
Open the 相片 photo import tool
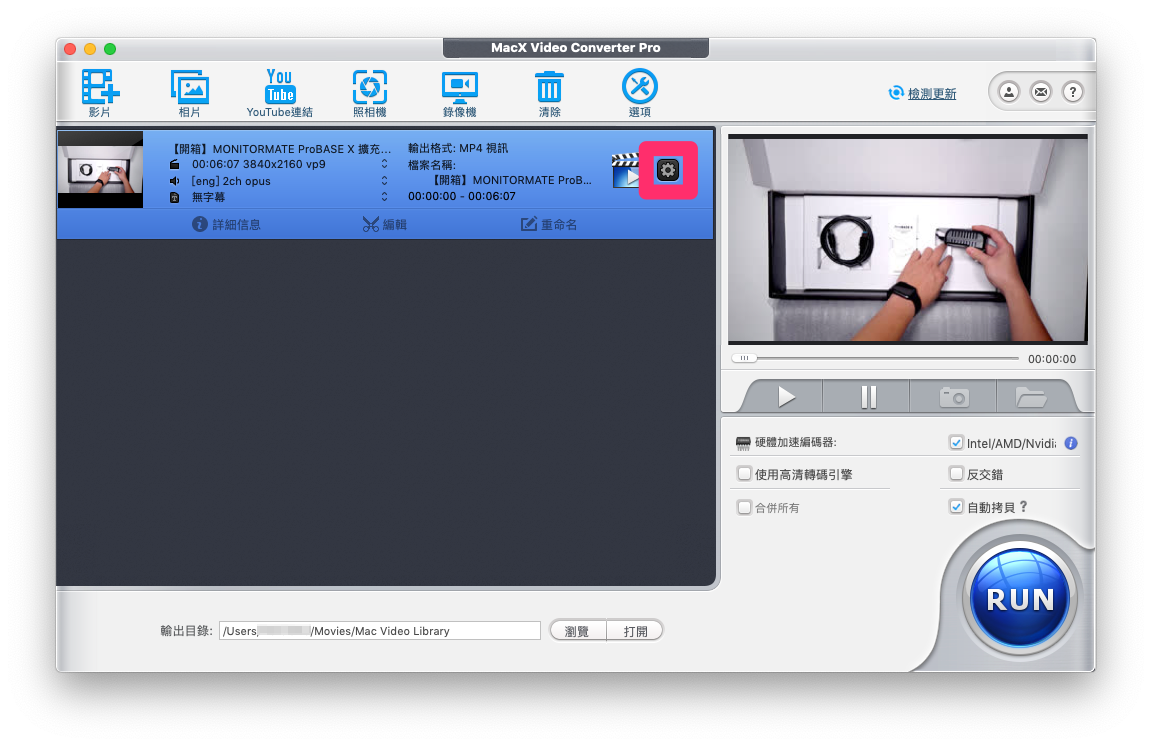pyautogui.click(x=190, y=87)
